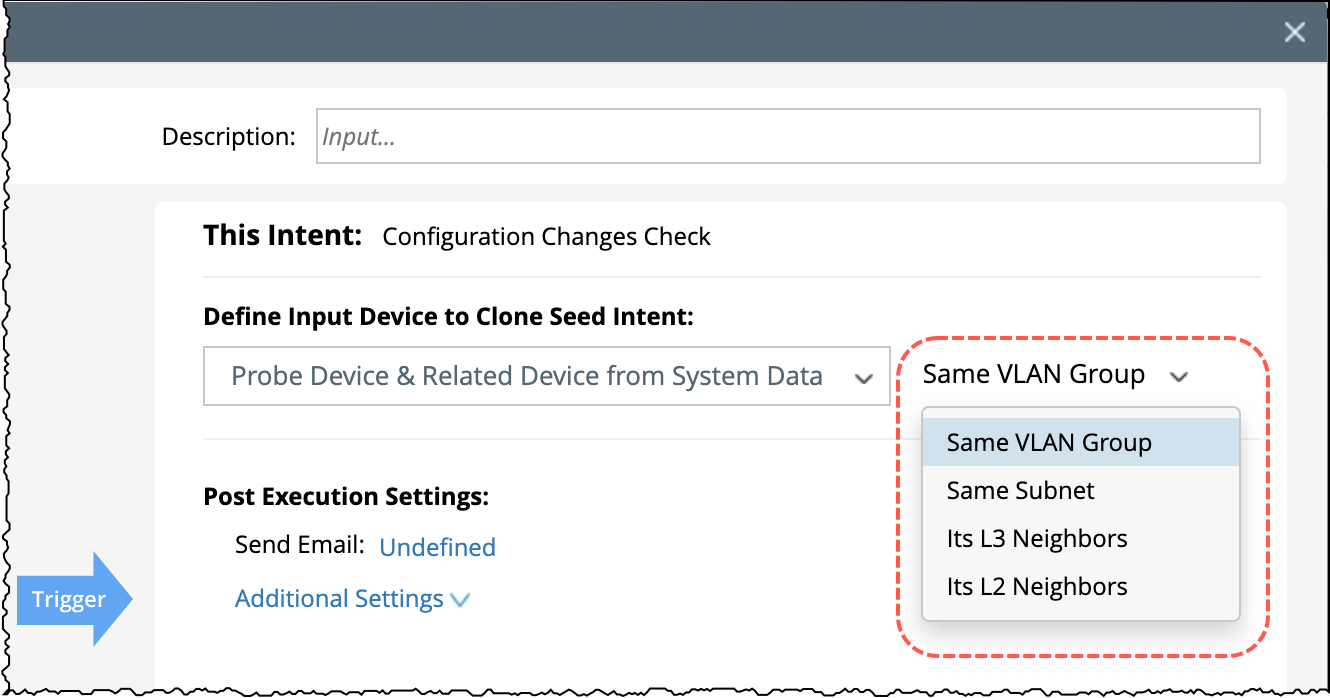Click the Description input field
This screenshot has height=698, width=1330.
[x=788, y=136]
